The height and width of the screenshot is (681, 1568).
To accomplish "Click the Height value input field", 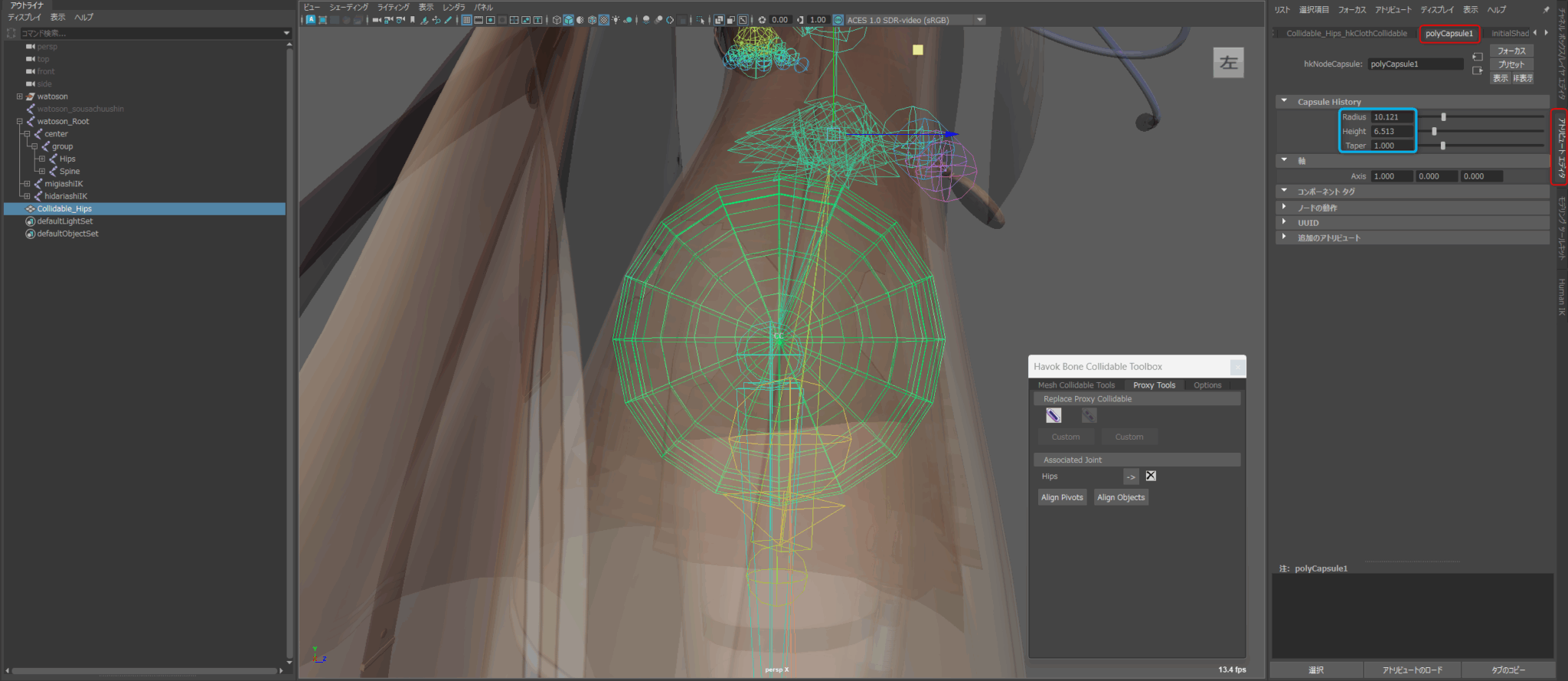I will coord(1392,131).
